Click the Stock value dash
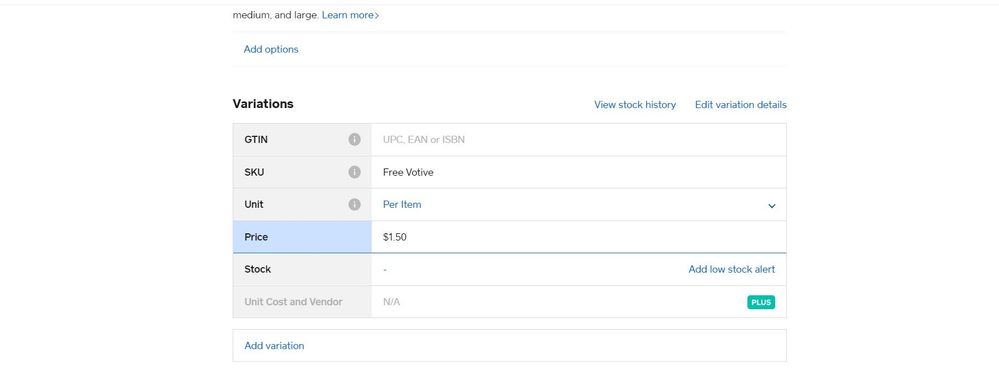This screenshot has width=999, height=384. [385, 270]
